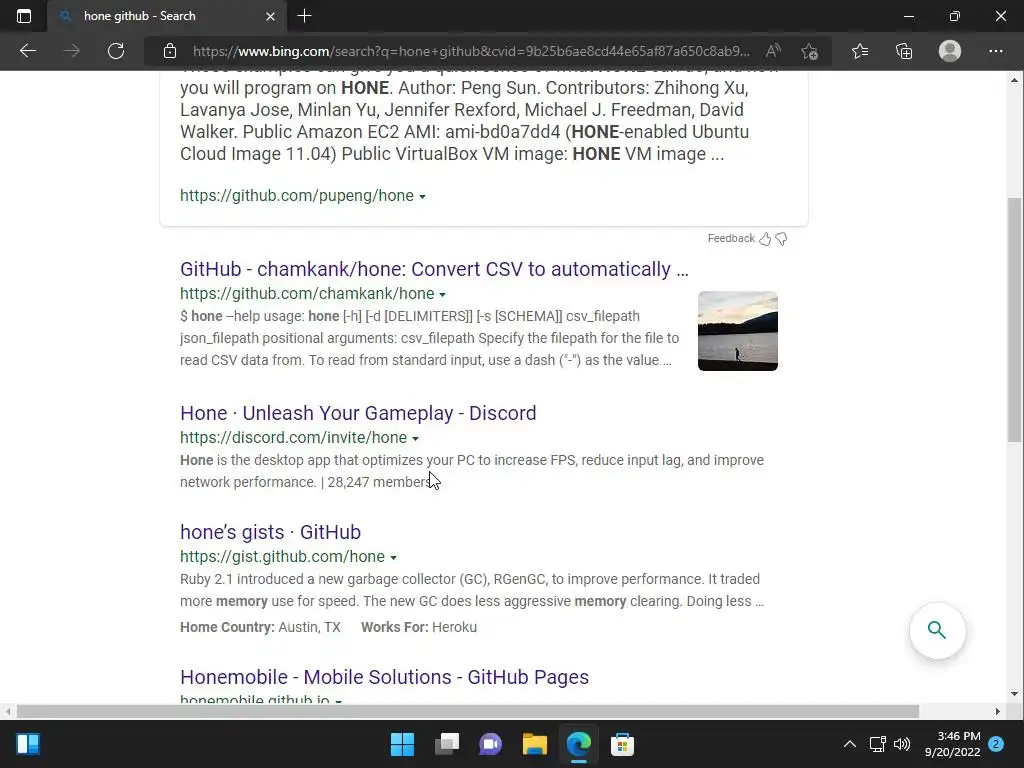The image size is (1024, 768).
Task: Show hidden system tray icons
Action: (849, 744)
